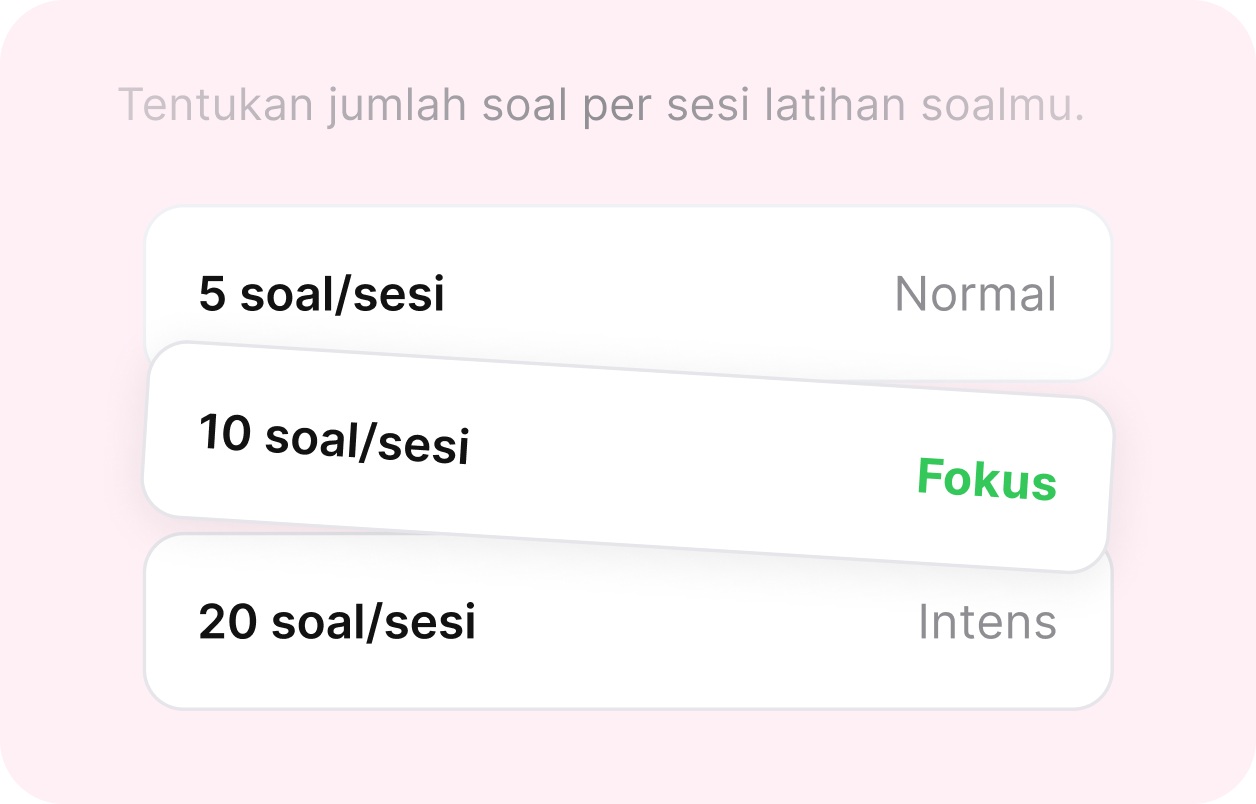Set session length to ten questions
Viewport: 1256px width, 804px height.
[x=627, y=458]
